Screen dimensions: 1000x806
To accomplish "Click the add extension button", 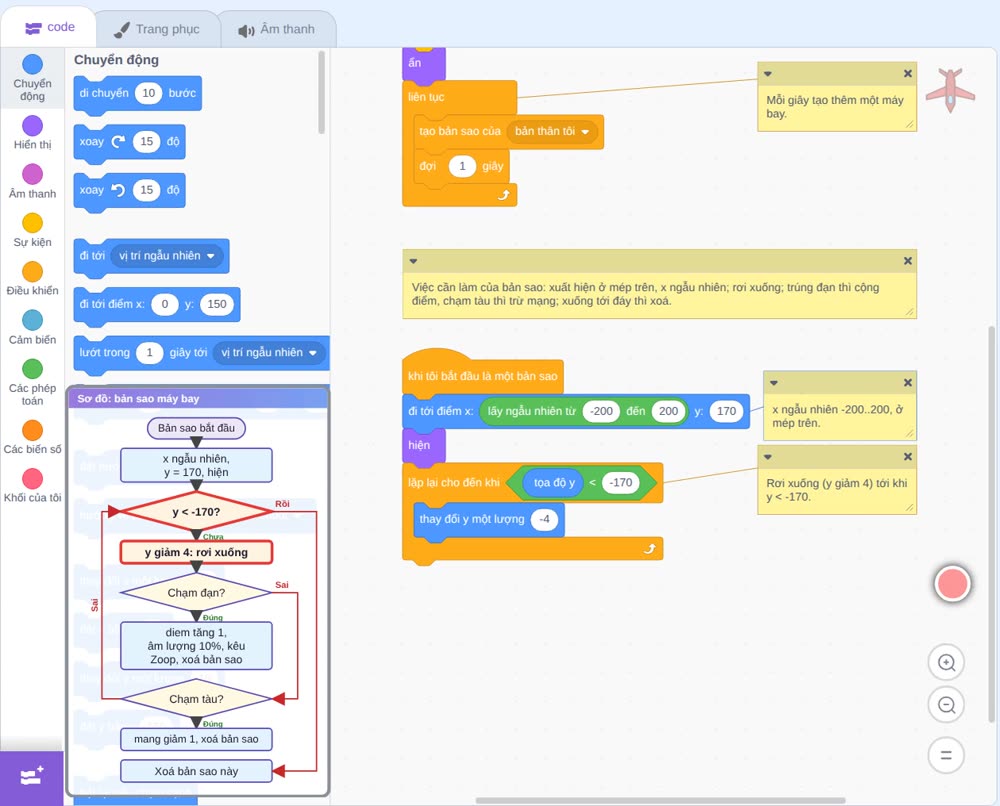I will pyautogui.click(x=32, y=778).
